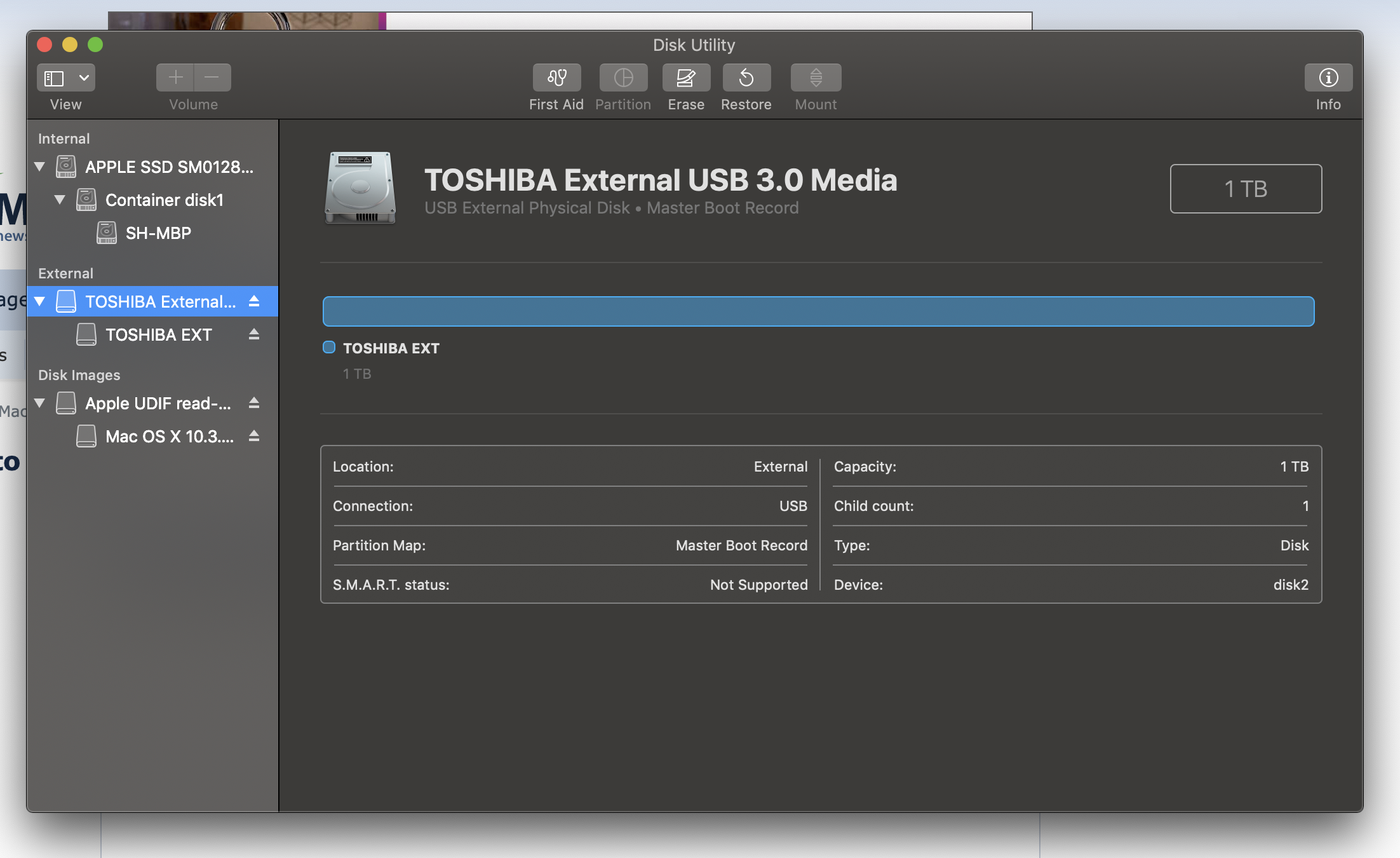Select TOSHIBA EXT volume in sidebar
The height and width of the screenshot is (858, 1400).
pos(152,334)
